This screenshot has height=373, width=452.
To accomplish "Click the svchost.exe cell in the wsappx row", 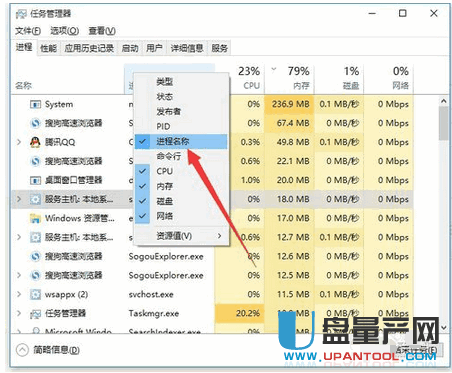I will coord(151,295).
